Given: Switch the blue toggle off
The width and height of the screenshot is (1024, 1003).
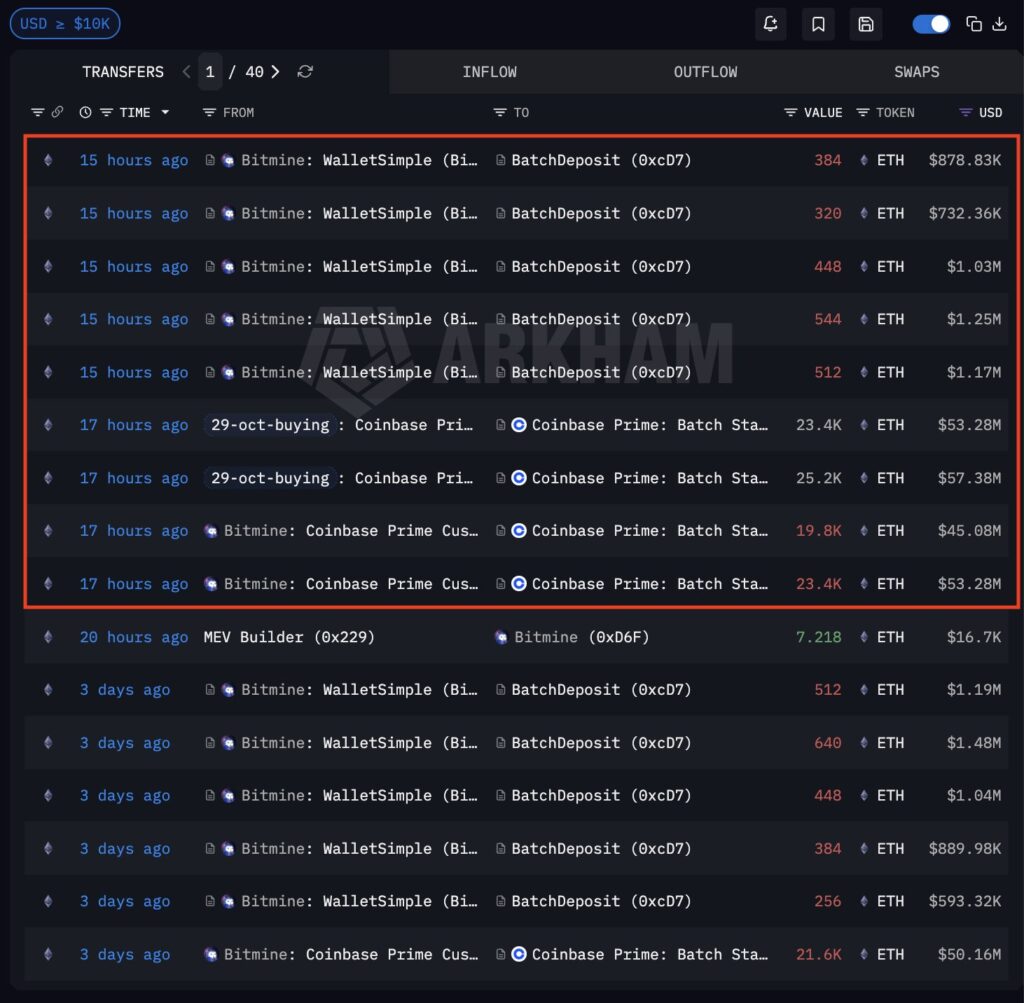Looking at the screenshot, I should tap(930, 23).
